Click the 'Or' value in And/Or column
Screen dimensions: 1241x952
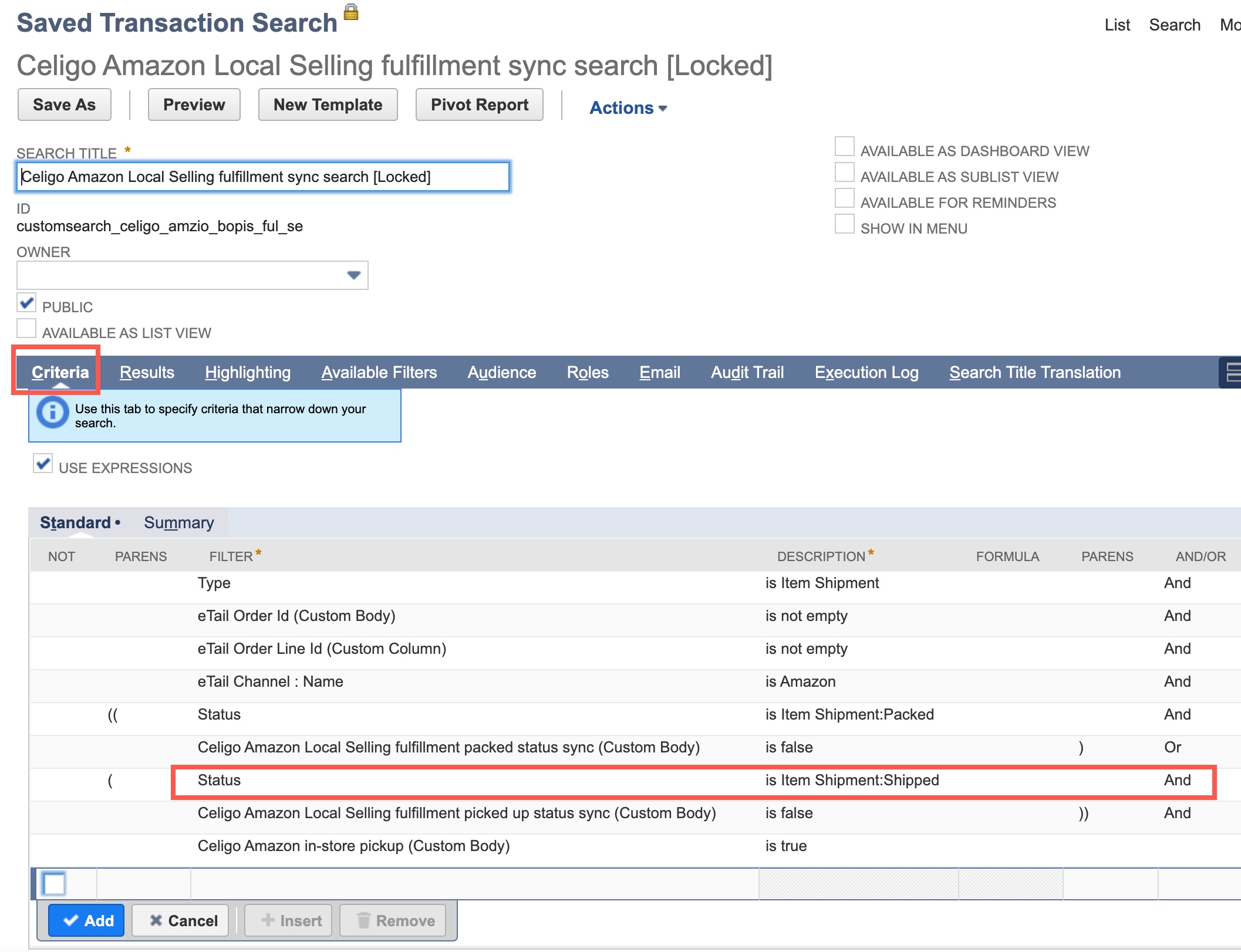point(1172,747)
